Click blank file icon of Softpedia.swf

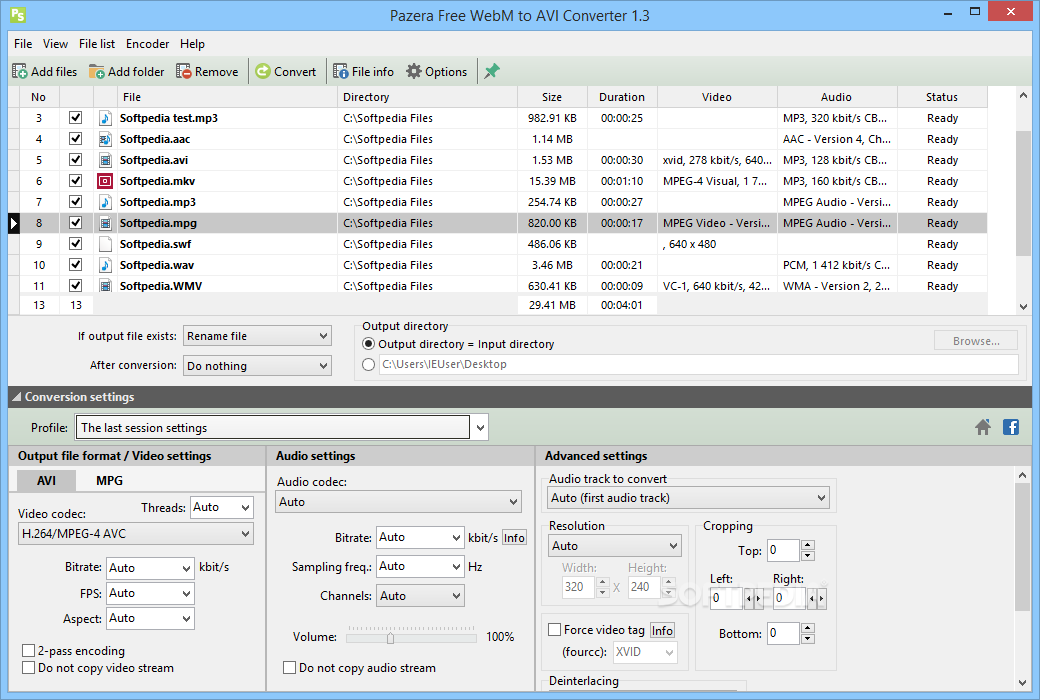click(x=105, y=244)
